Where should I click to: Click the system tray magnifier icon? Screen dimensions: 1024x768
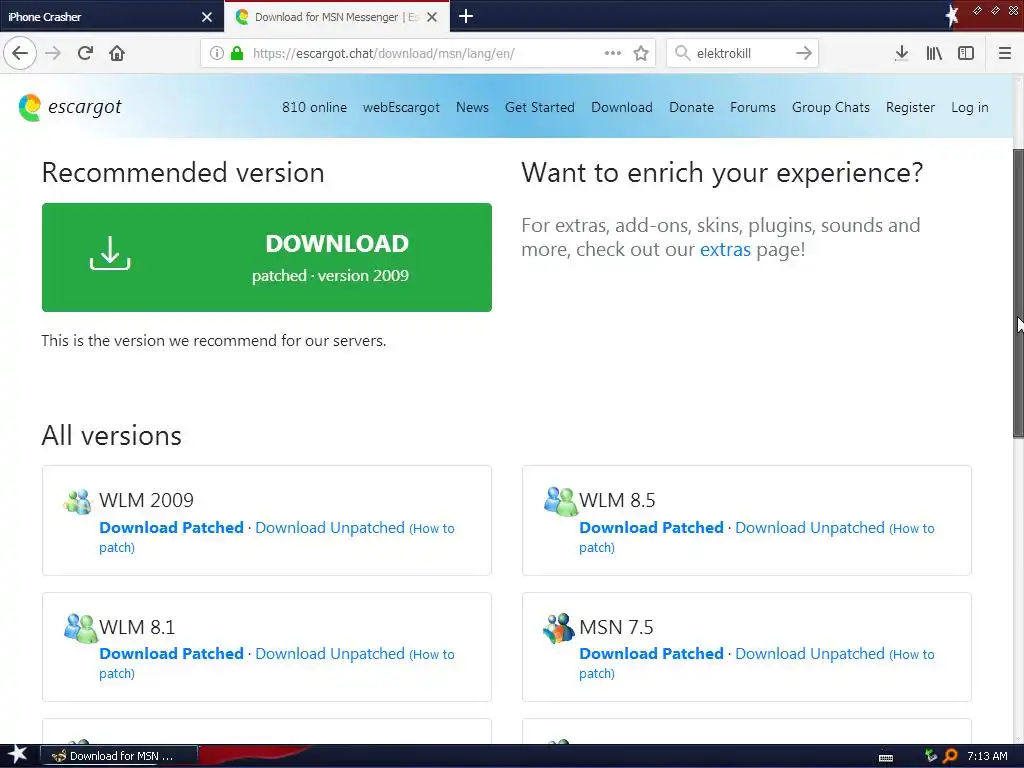pos(950,756)
